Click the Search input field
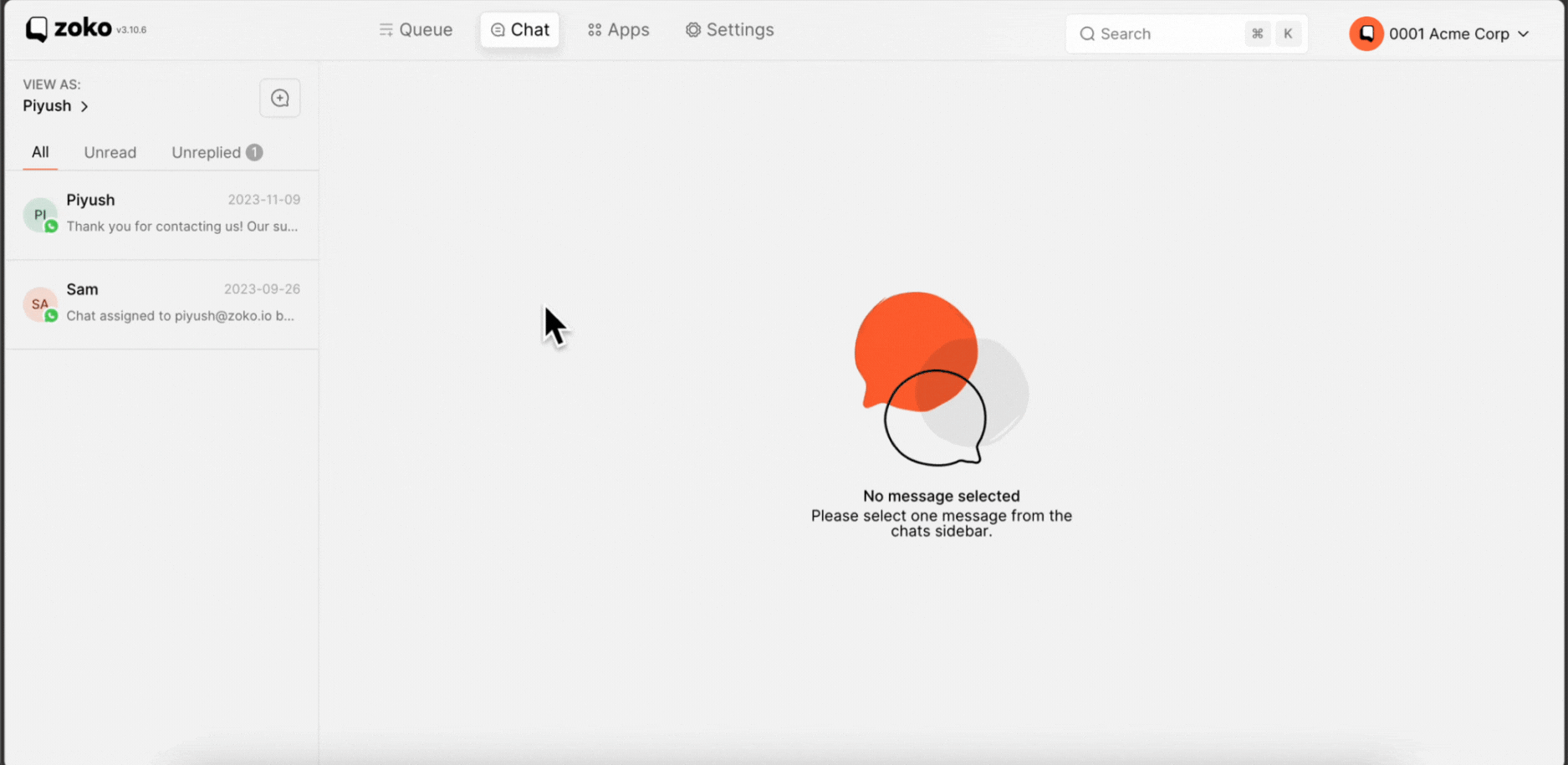This screenshot has height=765, width=1568. pos(1187,33)
